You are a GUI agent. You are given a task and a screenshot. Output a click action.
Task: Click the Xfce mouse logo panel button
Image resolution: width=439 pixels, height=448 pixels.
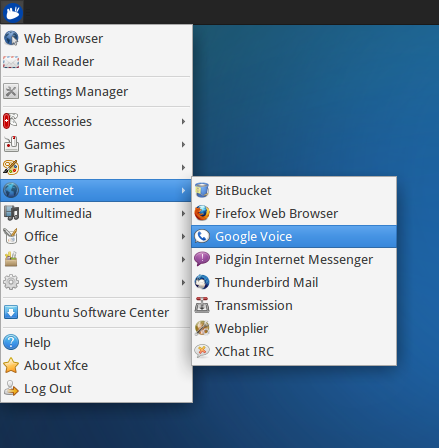coord(13,12)
